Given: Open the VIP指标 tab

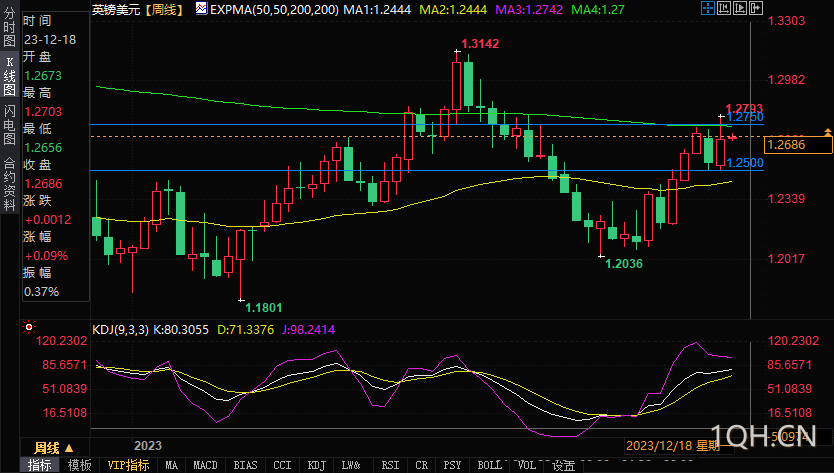Looking at the screenshot, I should 128,465.
